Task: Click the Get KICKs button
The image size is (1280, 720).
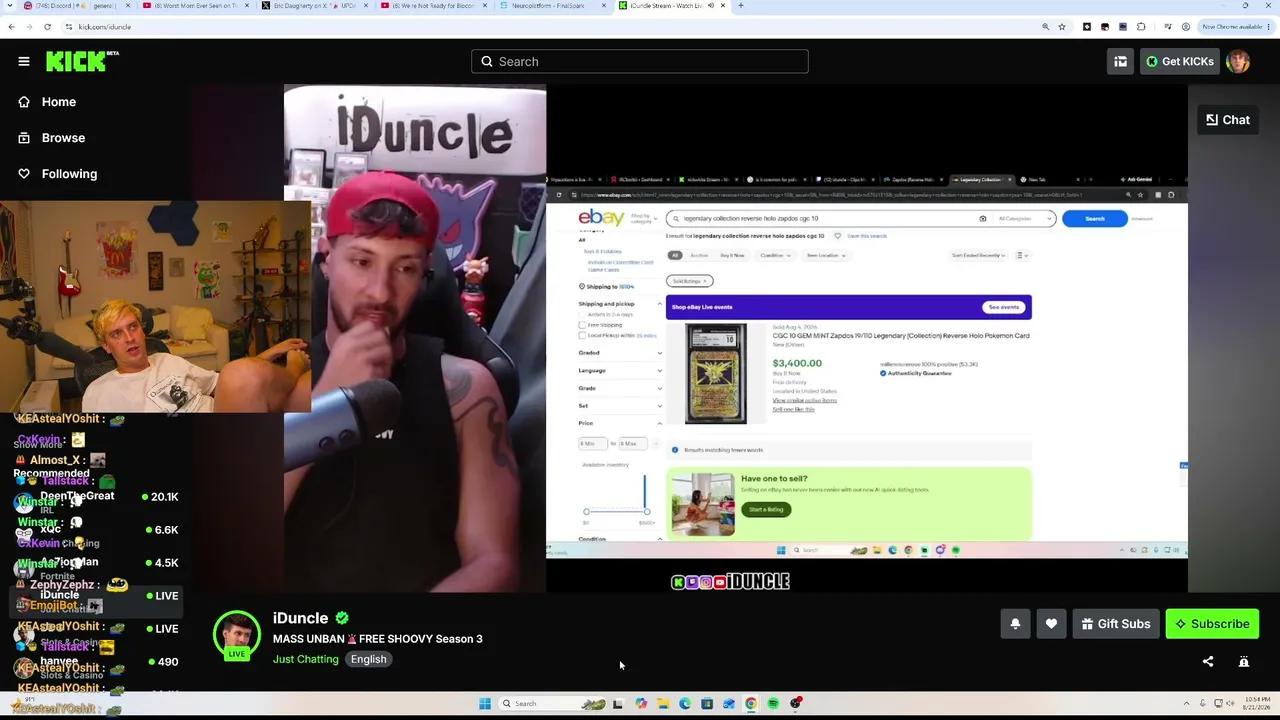Action: (1179, 61)
